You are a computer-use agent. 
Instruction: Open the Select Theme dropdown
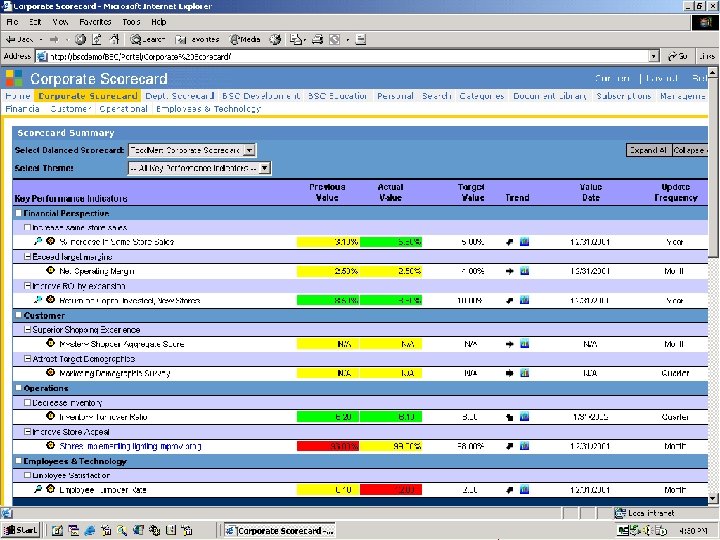coord(264,168)
